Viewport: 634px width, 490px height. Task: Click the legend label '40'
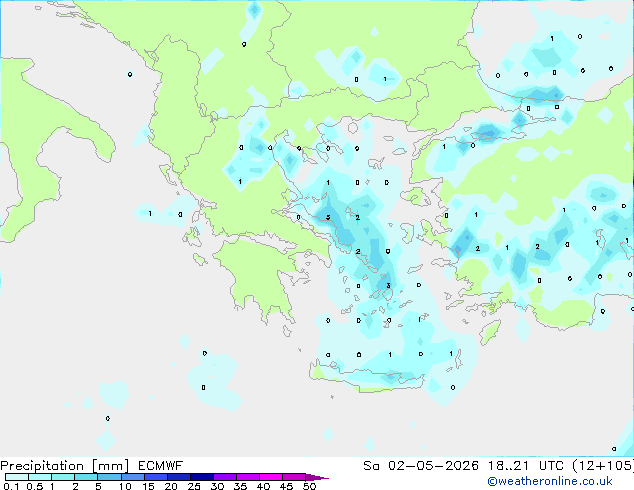coord(263,486)
